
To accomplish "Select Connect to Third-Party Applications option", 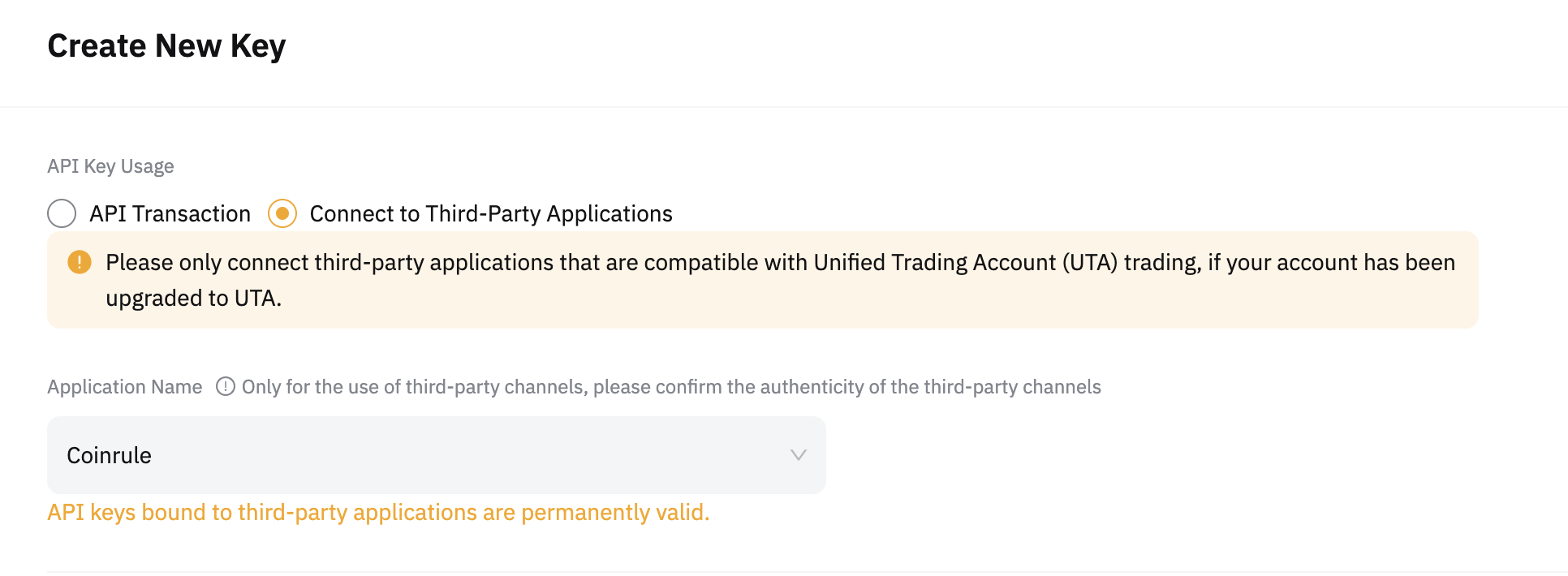I will point(282,213).
